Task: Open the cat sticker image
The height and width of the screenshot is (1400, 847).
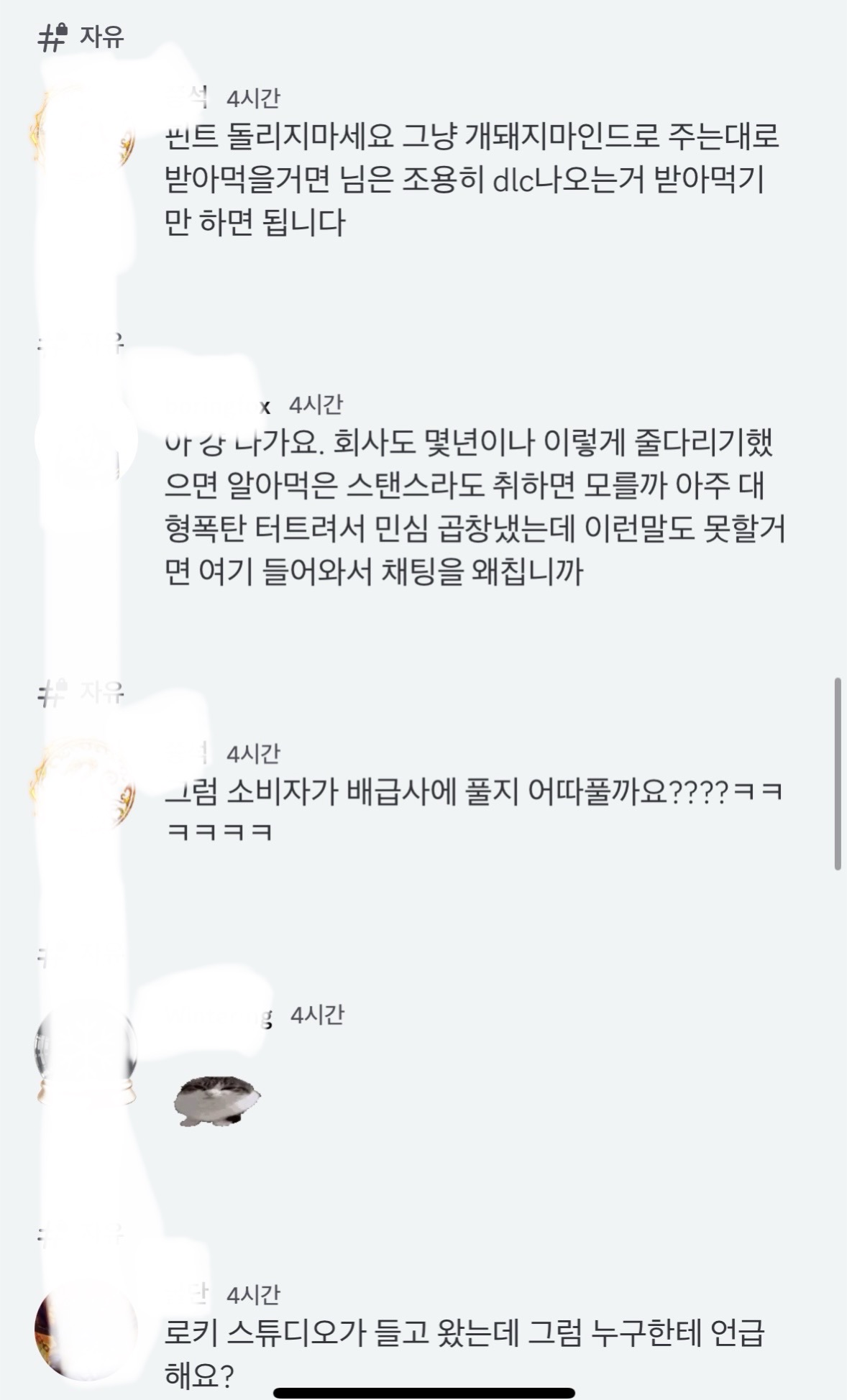Action: point(217,1100)
